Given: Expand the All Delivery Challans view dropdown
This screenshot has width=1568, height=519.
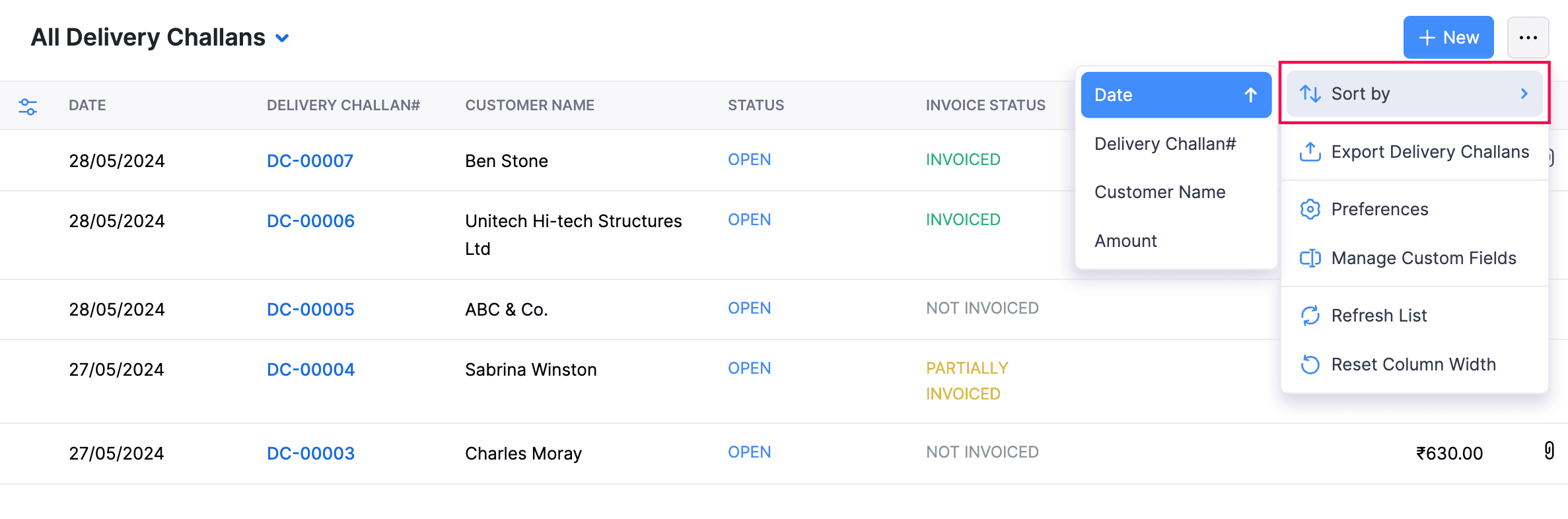Looking at the screenshot, I should (x=282, y=38).
